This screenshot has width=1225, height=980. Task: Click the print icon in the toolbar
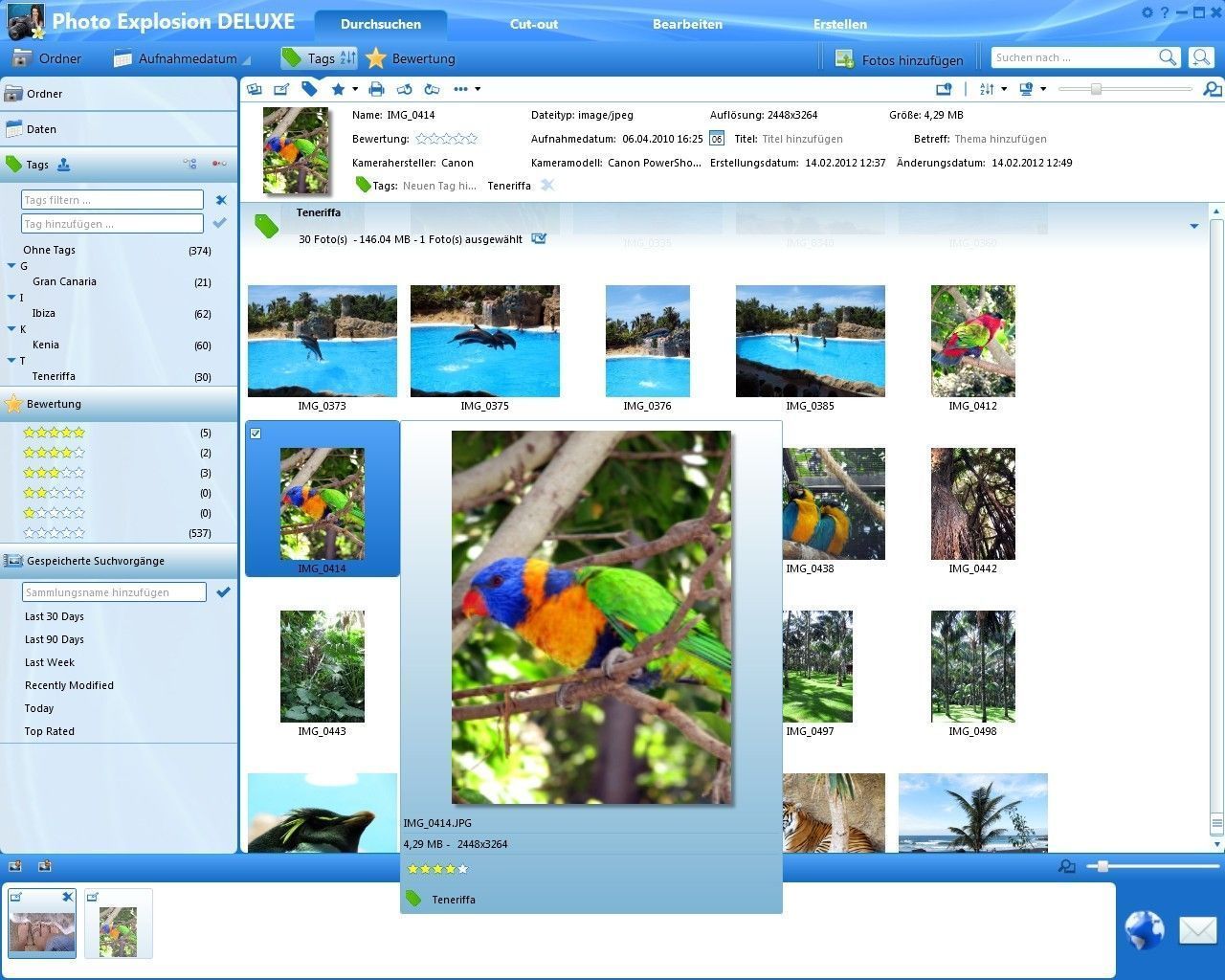[x=376, y=89]
